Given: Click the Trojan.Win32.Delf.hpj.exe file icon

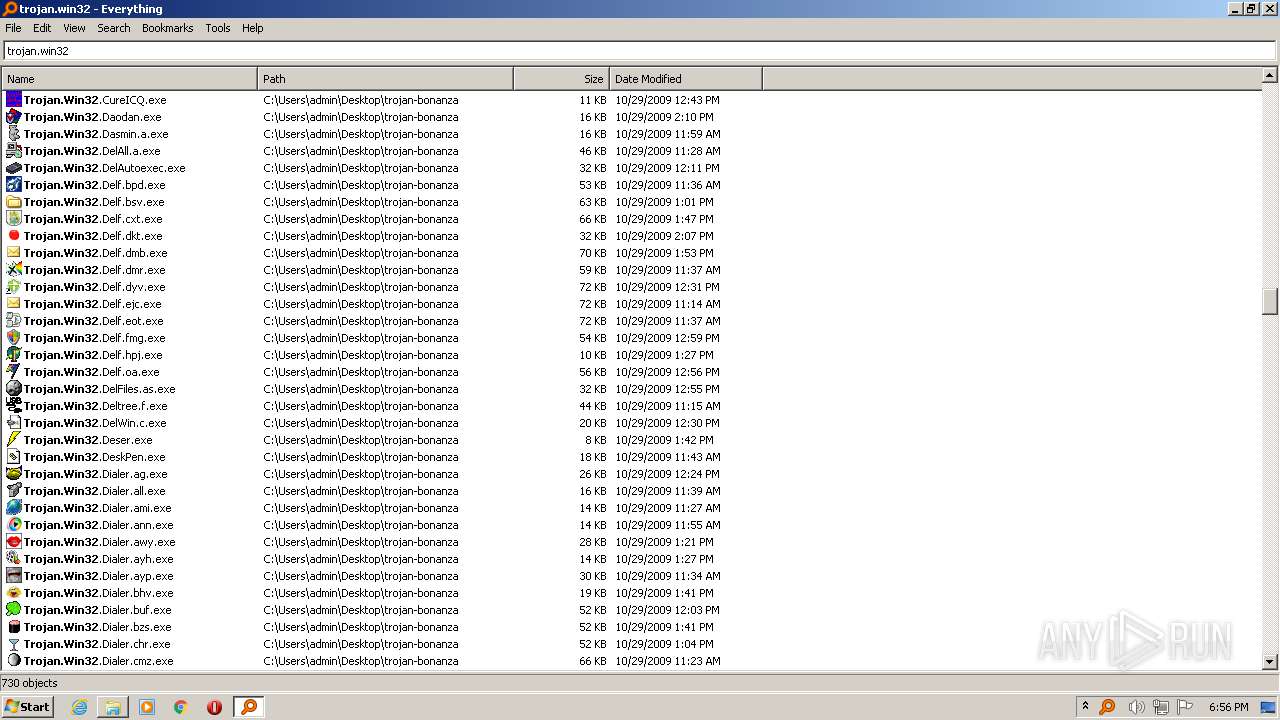Looking at the screenshot, I should (x=14, y=355).
